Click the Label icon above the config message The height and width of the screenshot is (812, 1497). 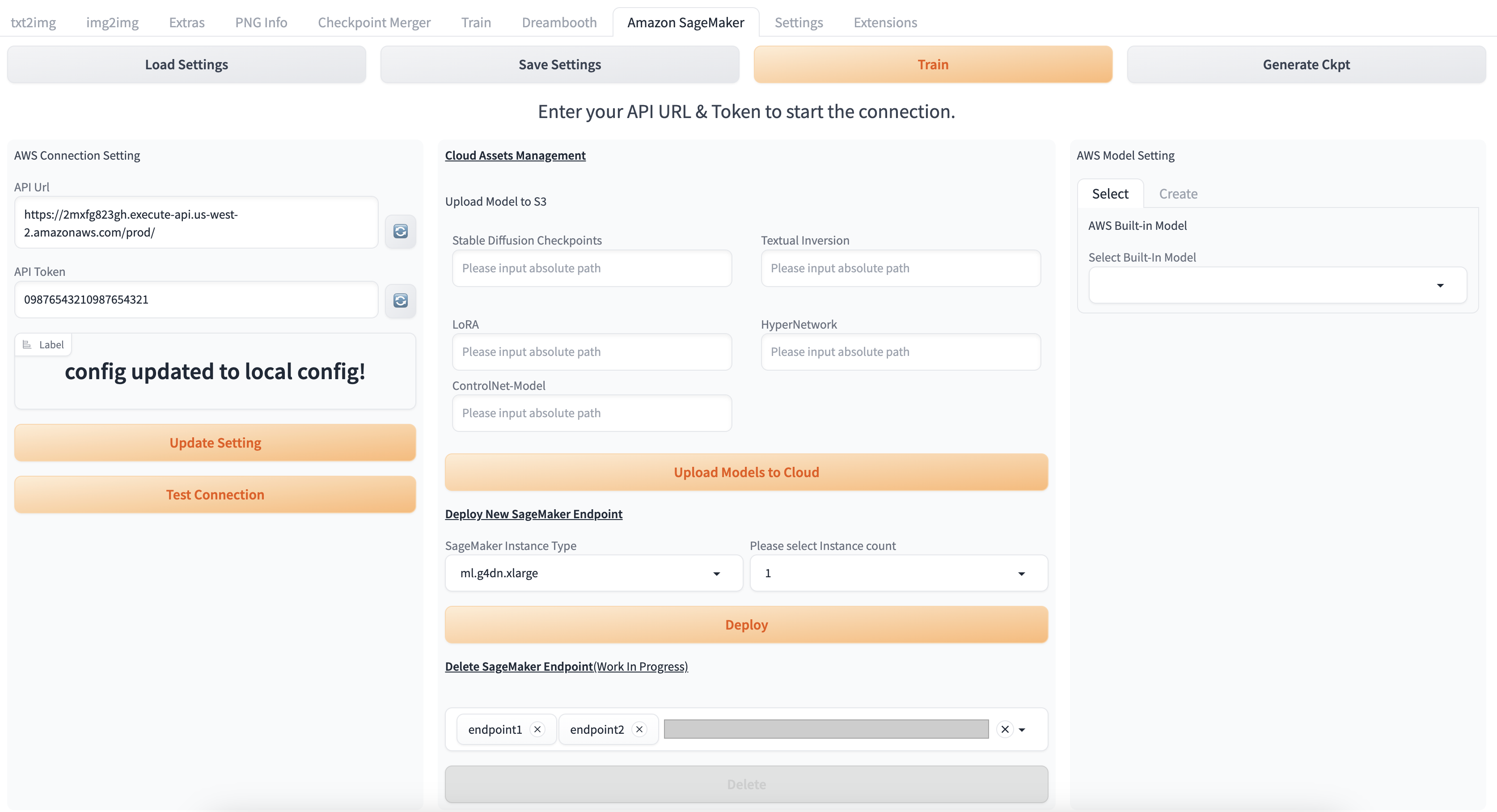[x=27, y=345]
